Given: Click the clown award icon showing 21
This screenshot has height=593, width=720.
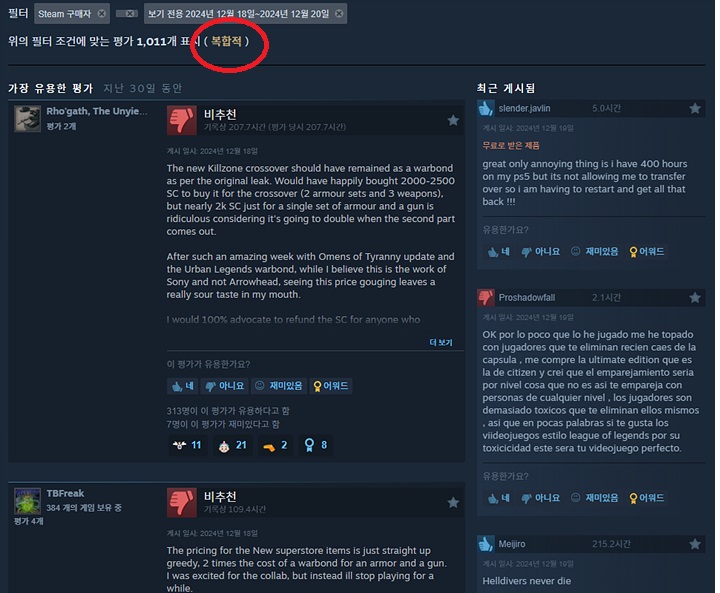Looking at the screenshot, I should [232, 445].
